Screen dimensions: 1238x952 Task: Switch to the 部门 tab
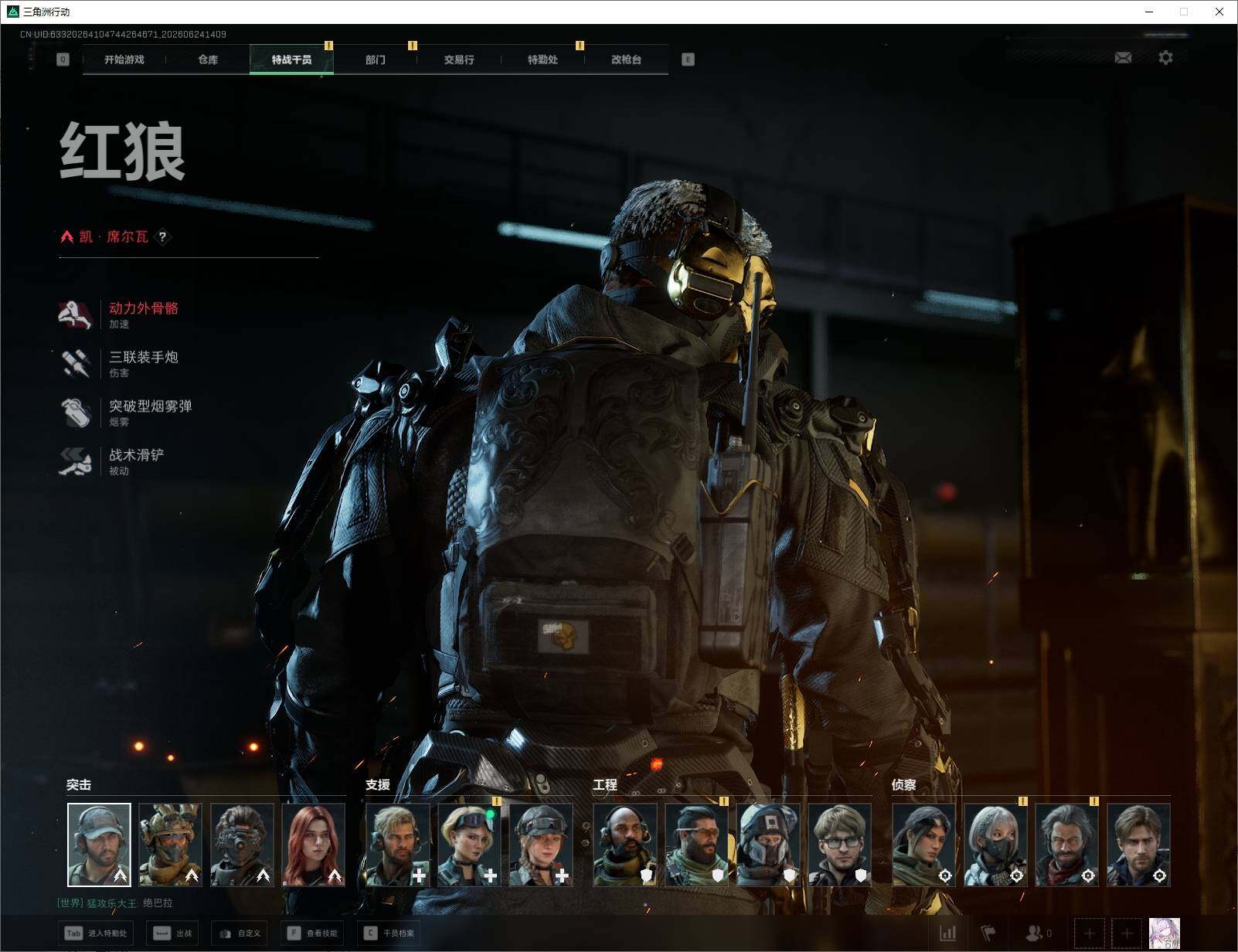tap(376, 59)
